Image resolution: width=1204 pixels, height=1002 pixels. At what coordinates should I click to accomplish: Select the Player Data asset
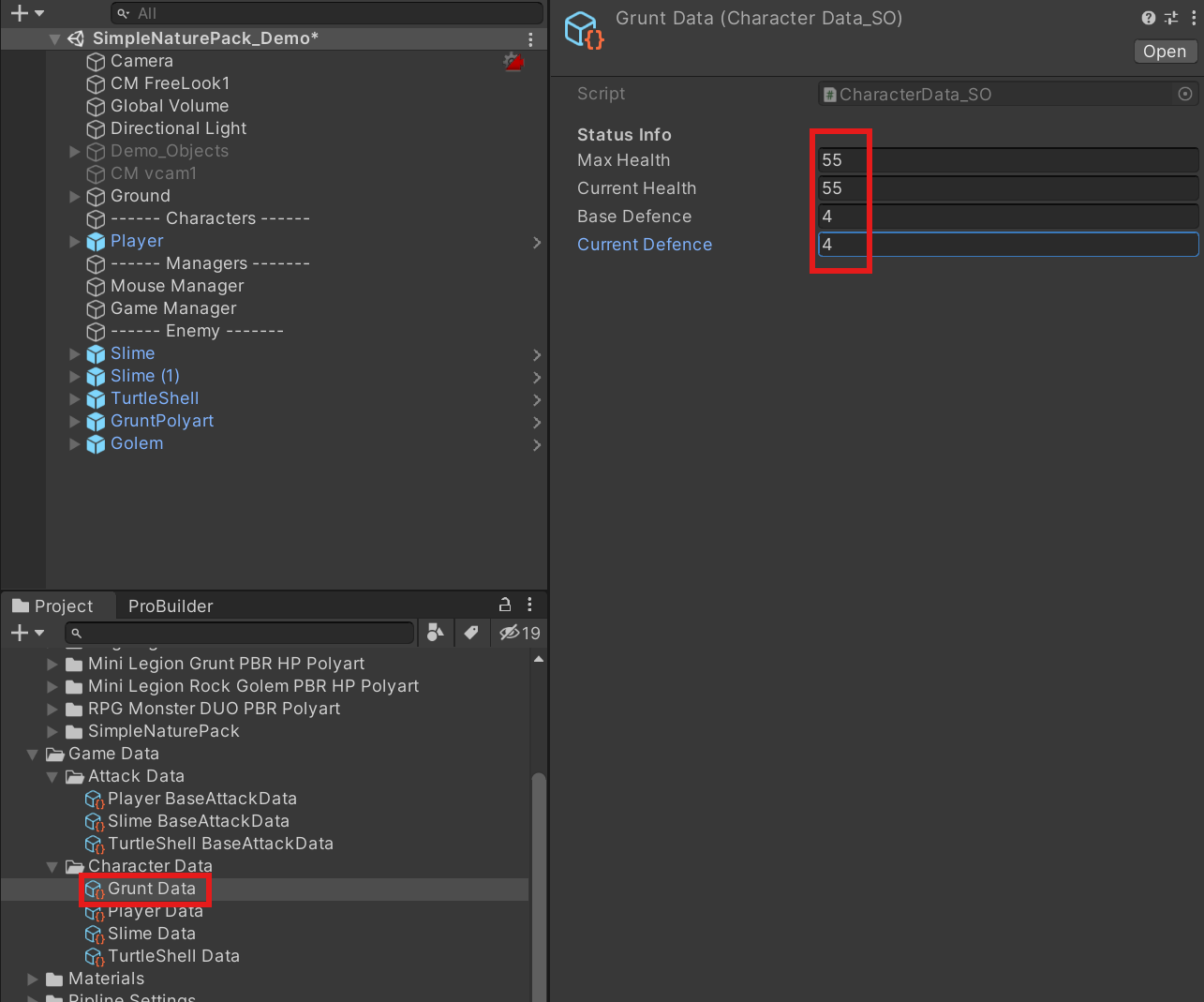pyautogui.click(x=156, y=911)
